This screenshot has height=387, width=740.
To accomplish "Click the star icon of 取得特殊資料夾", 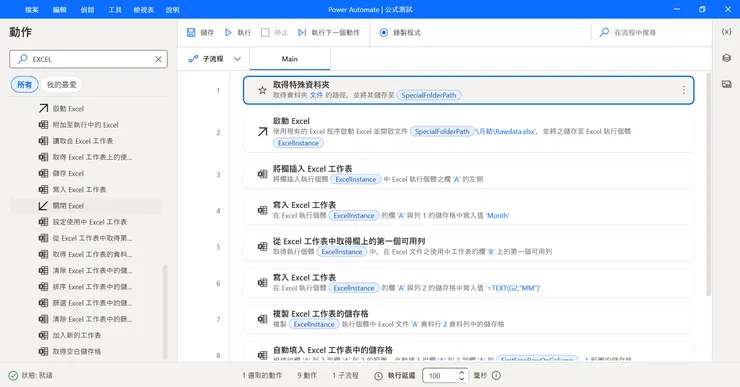I will (x=262, y=90).
